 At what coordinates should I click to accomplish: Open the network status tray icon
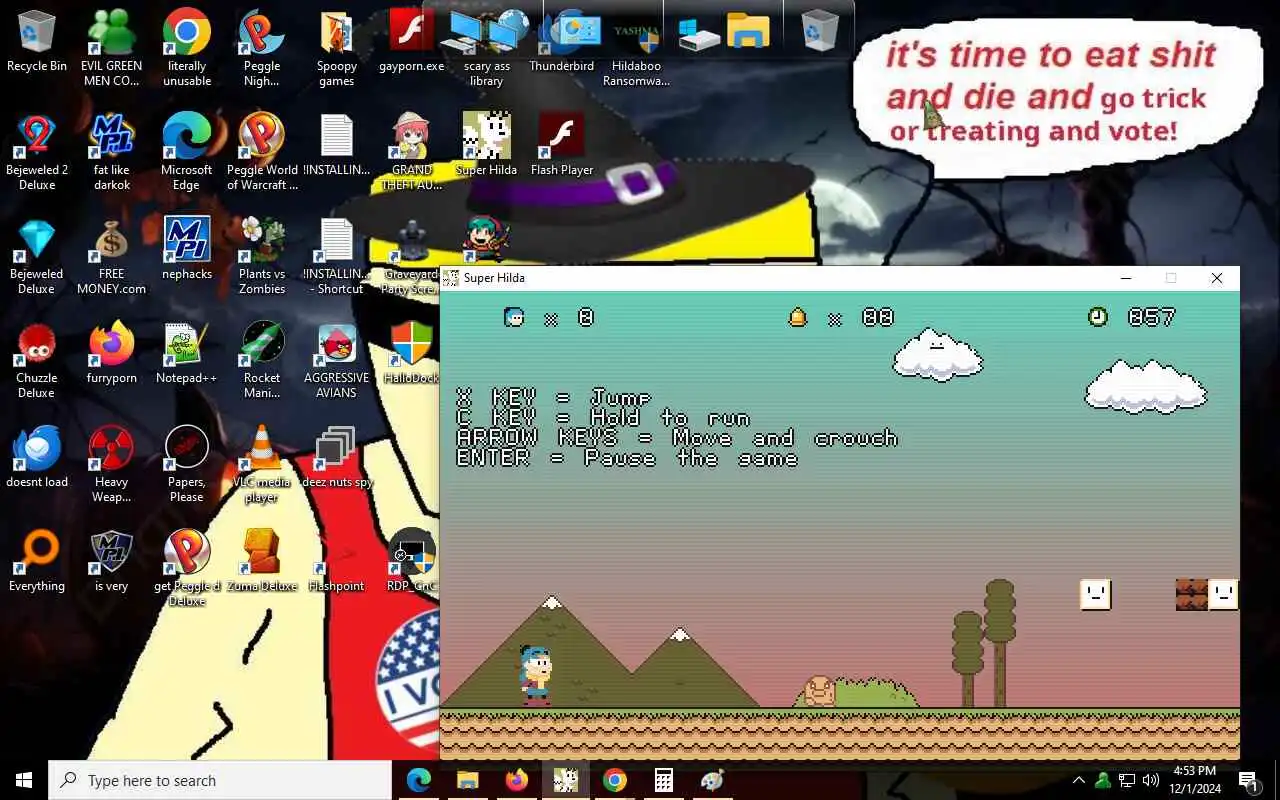[1127, 780]
